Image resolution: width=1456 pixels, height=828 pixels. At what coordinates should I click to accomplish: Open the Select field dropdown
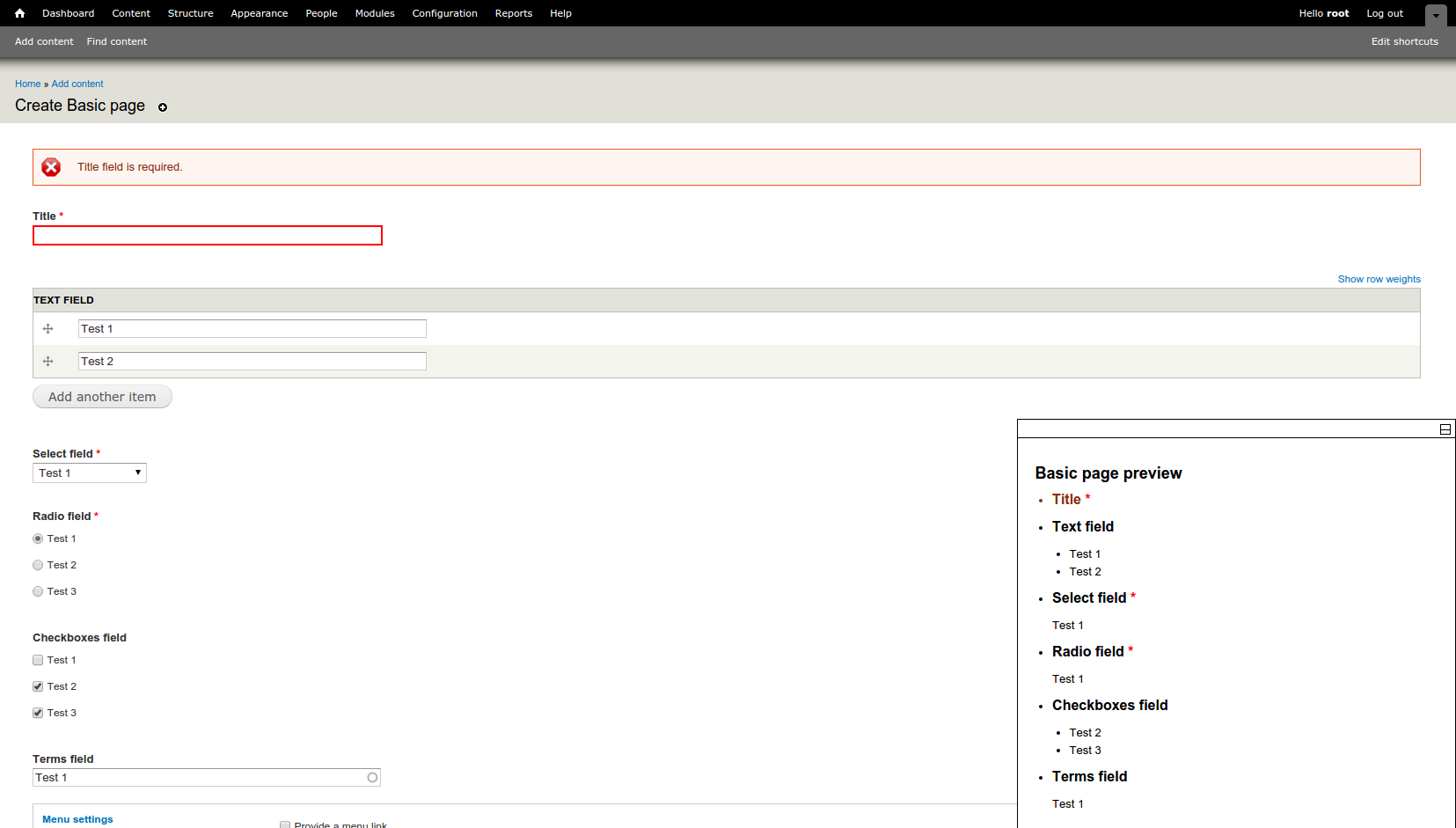coord(90,473)
